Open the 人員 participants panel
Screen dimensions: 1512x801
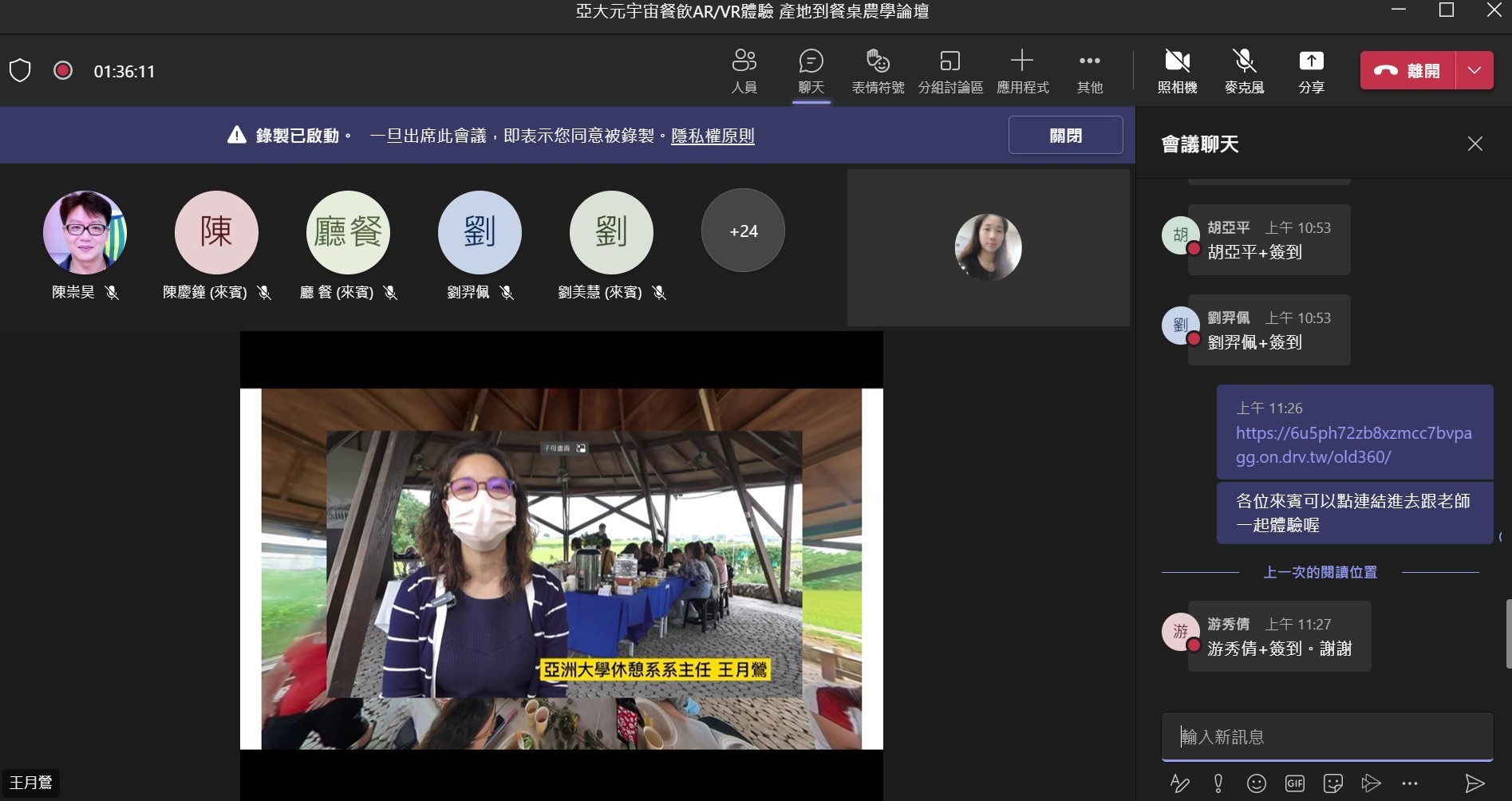click(x=744, y=71)
